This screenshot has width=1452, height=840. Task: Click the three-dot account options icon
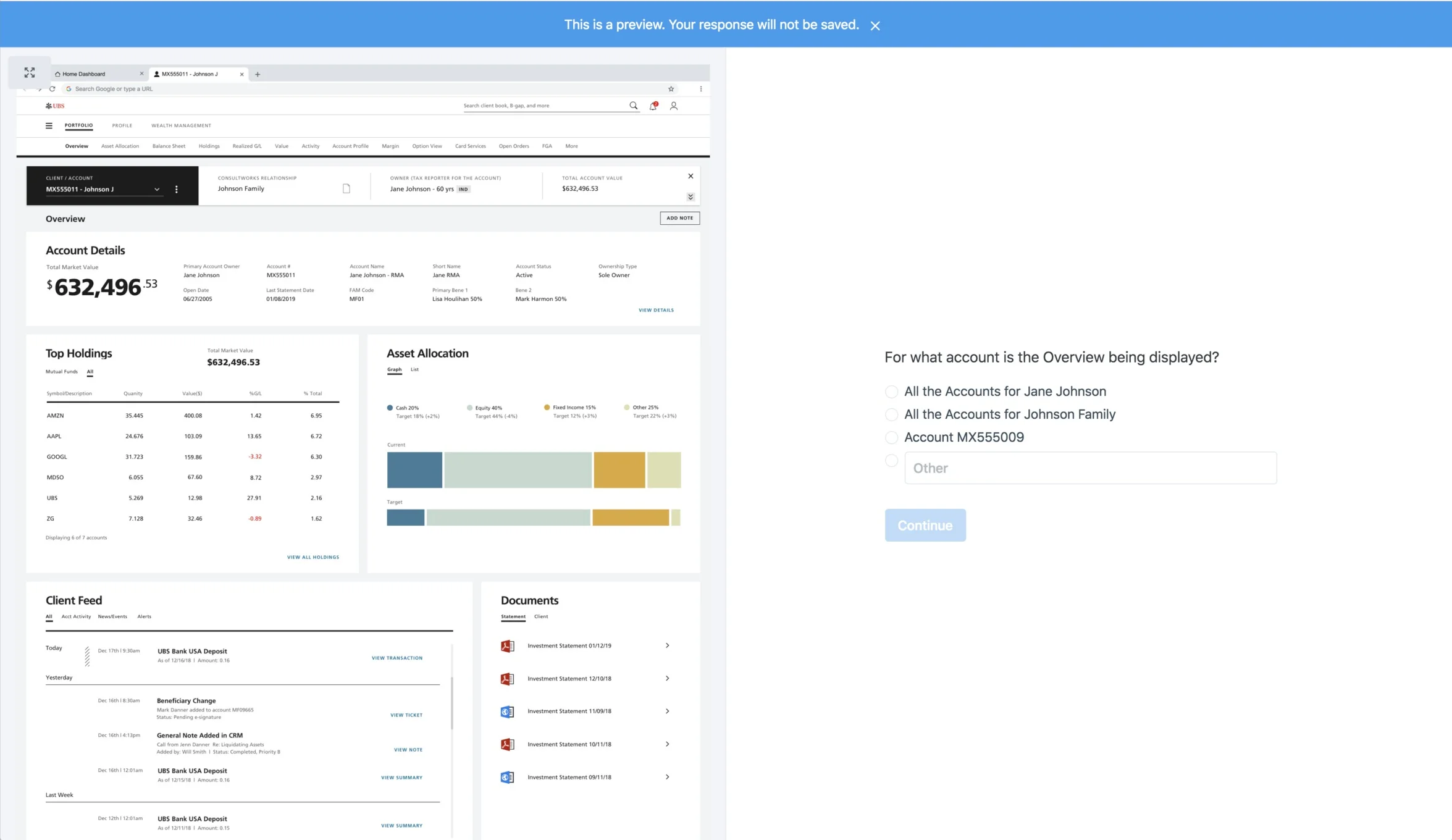pyautogui.click(x=177, y=190)
